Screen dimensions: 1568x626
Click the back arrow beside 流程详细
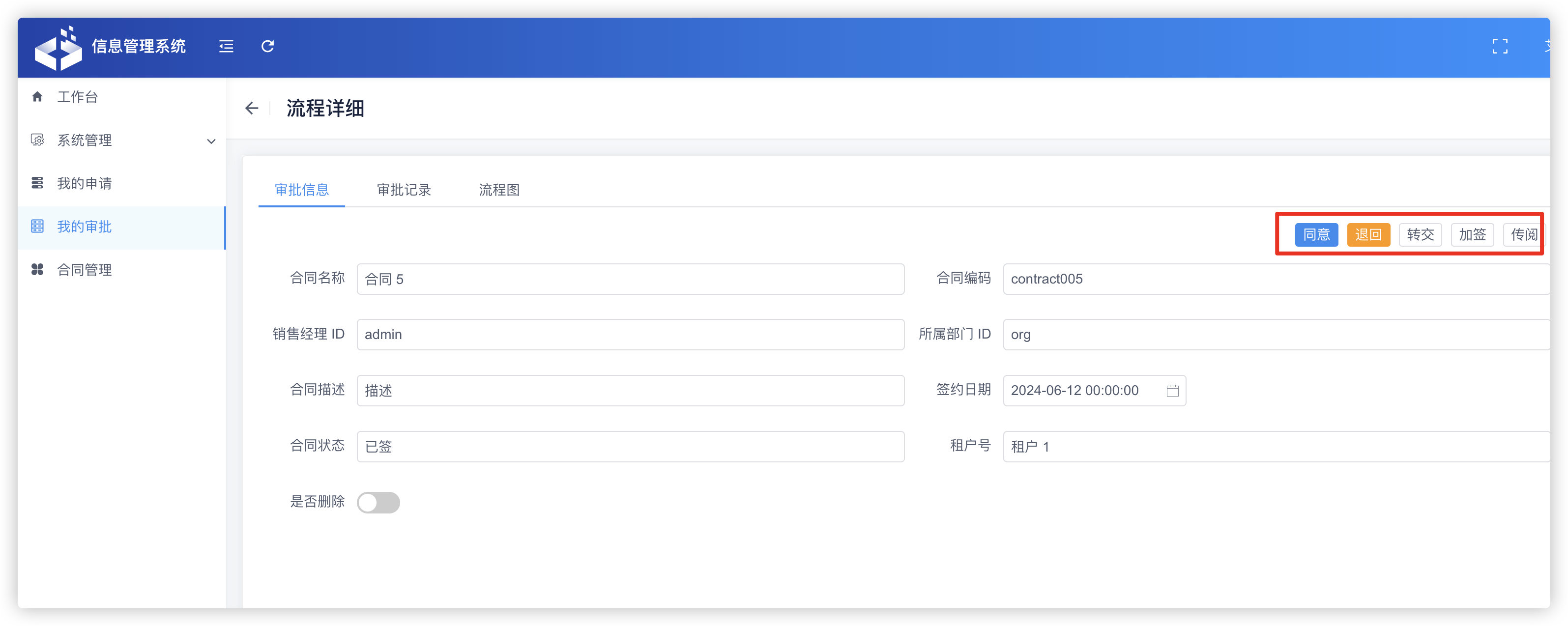251,108
